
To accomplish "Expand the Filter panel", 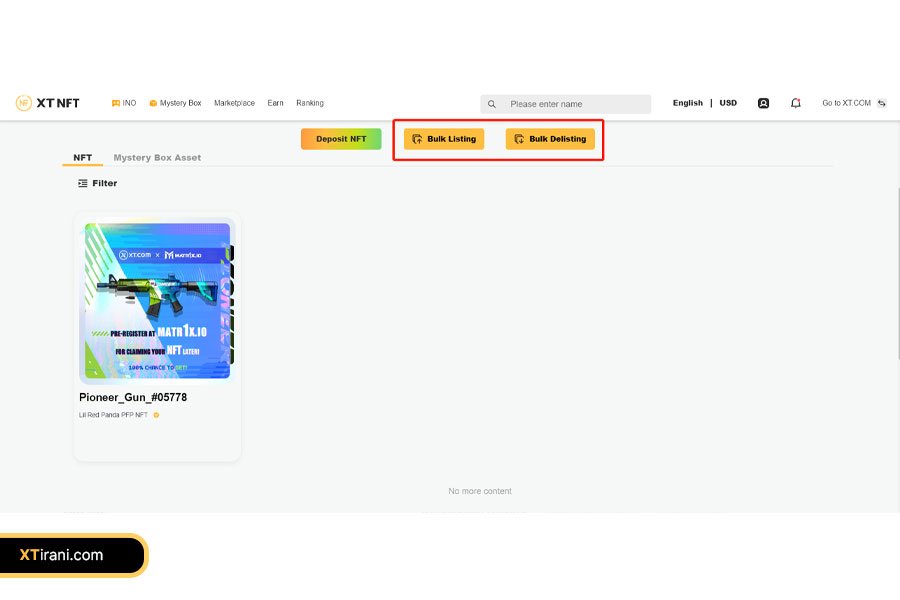I will pos(98,183).
